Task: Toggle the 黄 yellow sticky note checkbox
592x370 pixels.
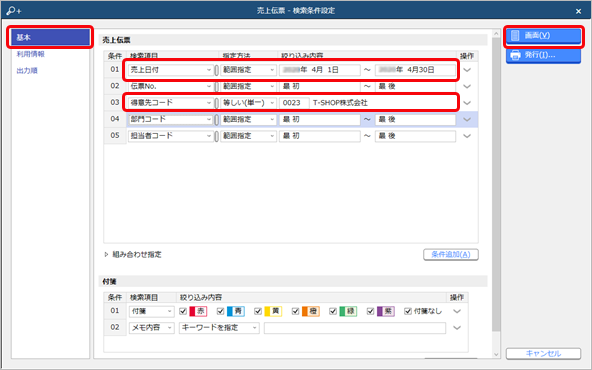Action: [258, 311]
